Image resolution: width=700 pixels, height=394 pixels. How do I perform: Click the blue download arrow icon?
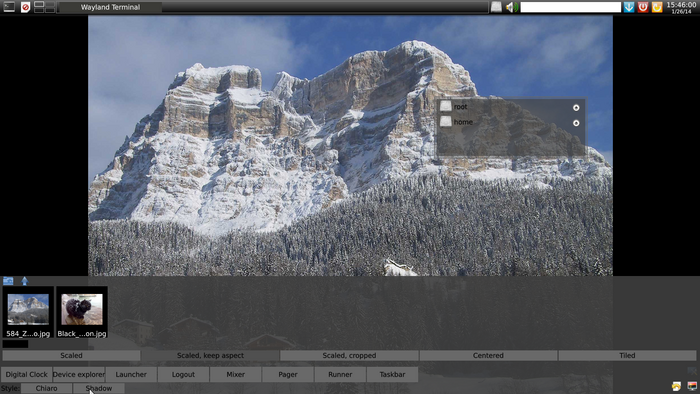629,7
